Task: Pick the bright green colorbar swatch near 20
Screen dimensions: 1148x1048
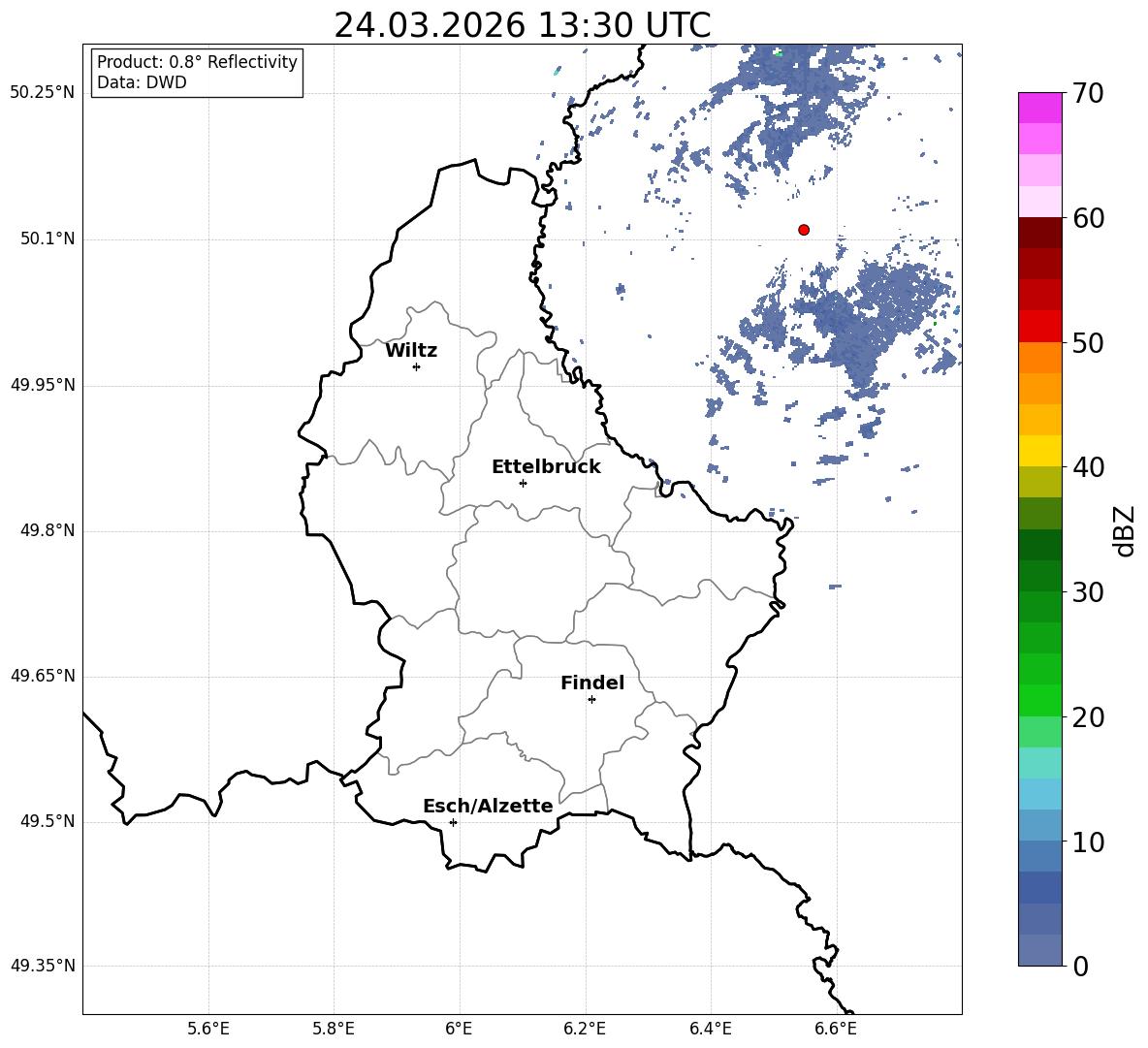Action: (1039, 700)
